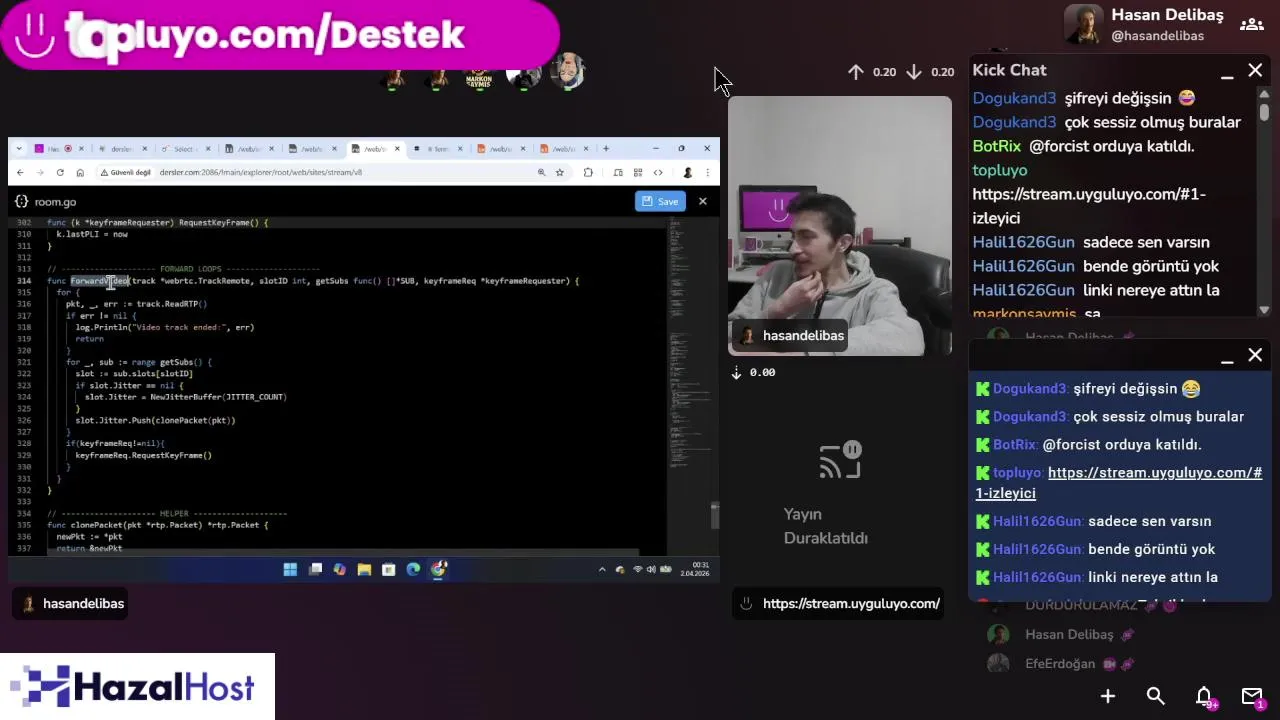Open browser home page icon

click(x=80, y=172)
